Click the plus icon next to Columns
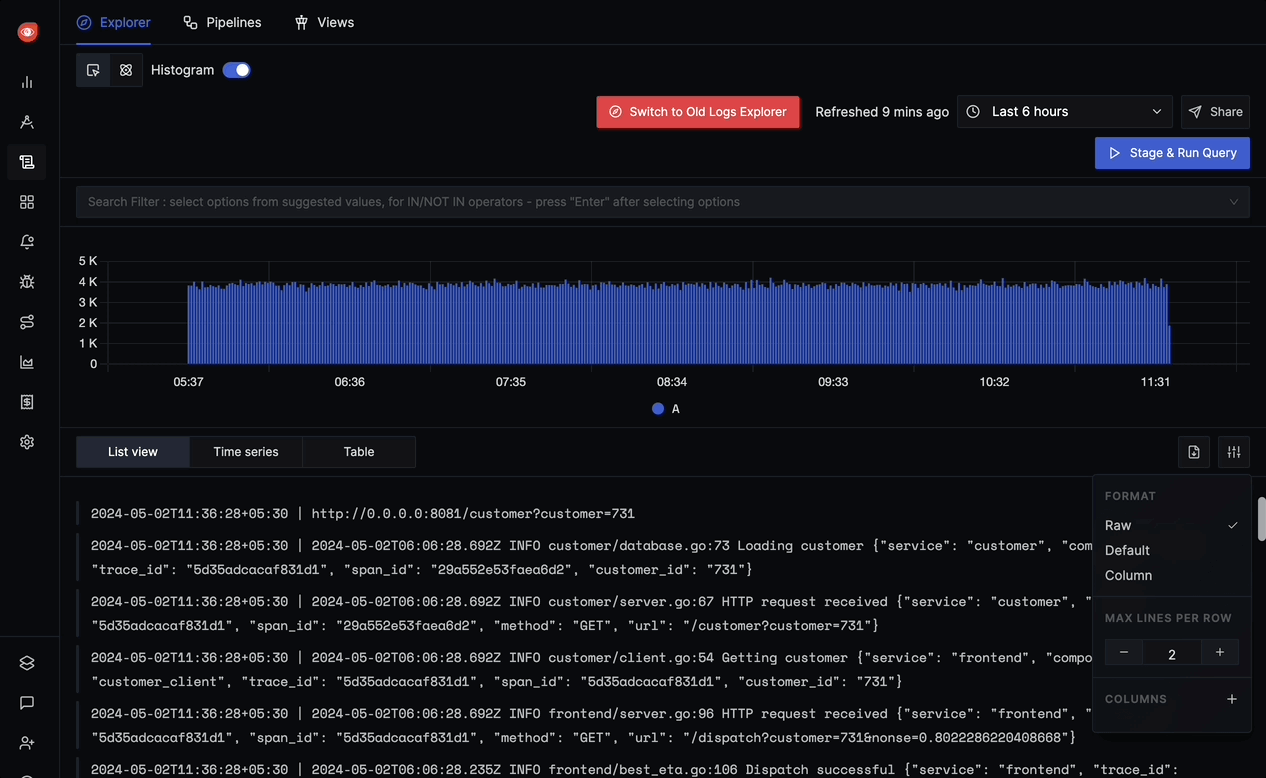The image size is (1266, 778). [1232, 699]
